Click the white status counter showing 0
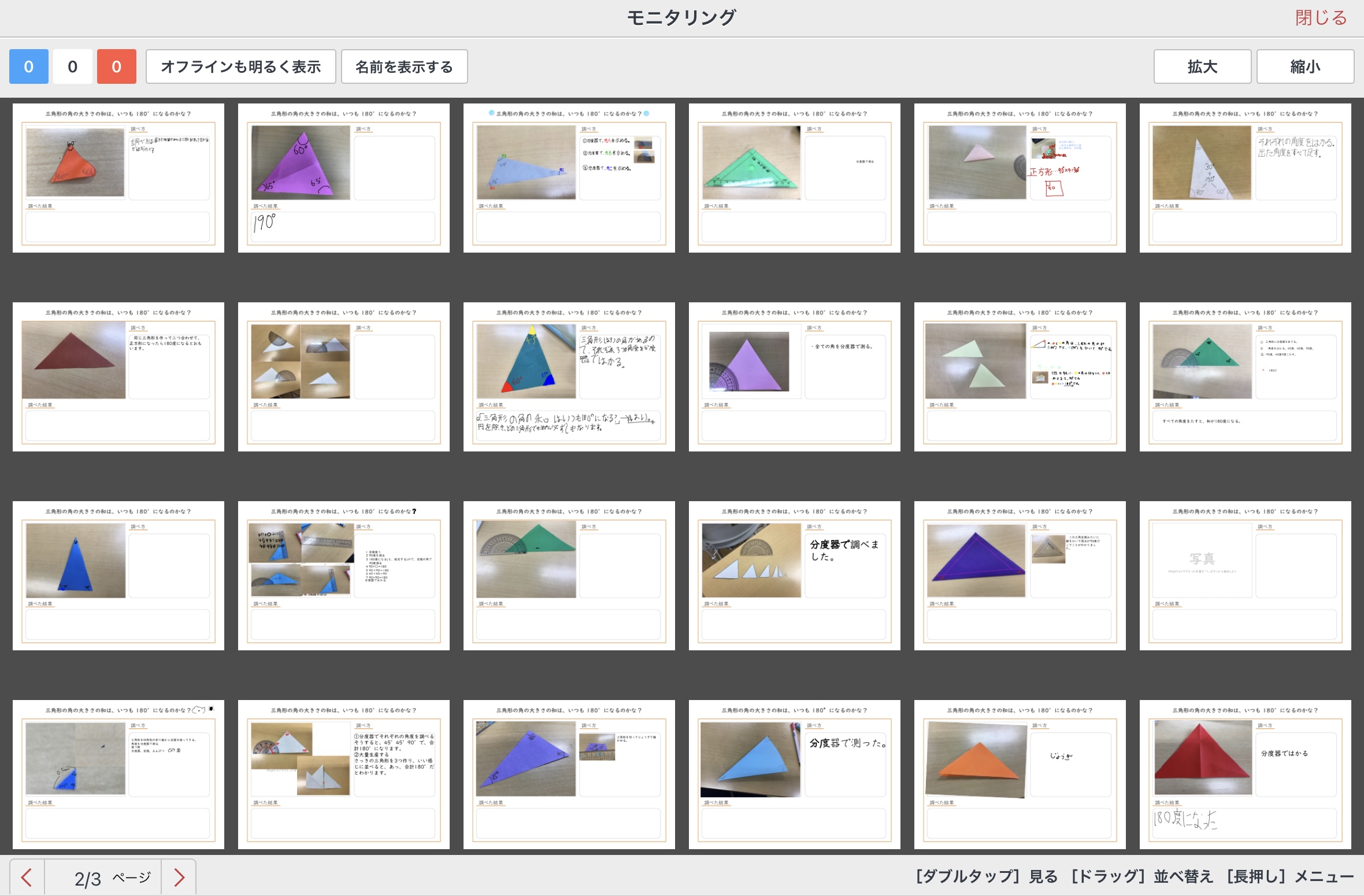This screenshot has width=1364, height=896. [73, 66]
